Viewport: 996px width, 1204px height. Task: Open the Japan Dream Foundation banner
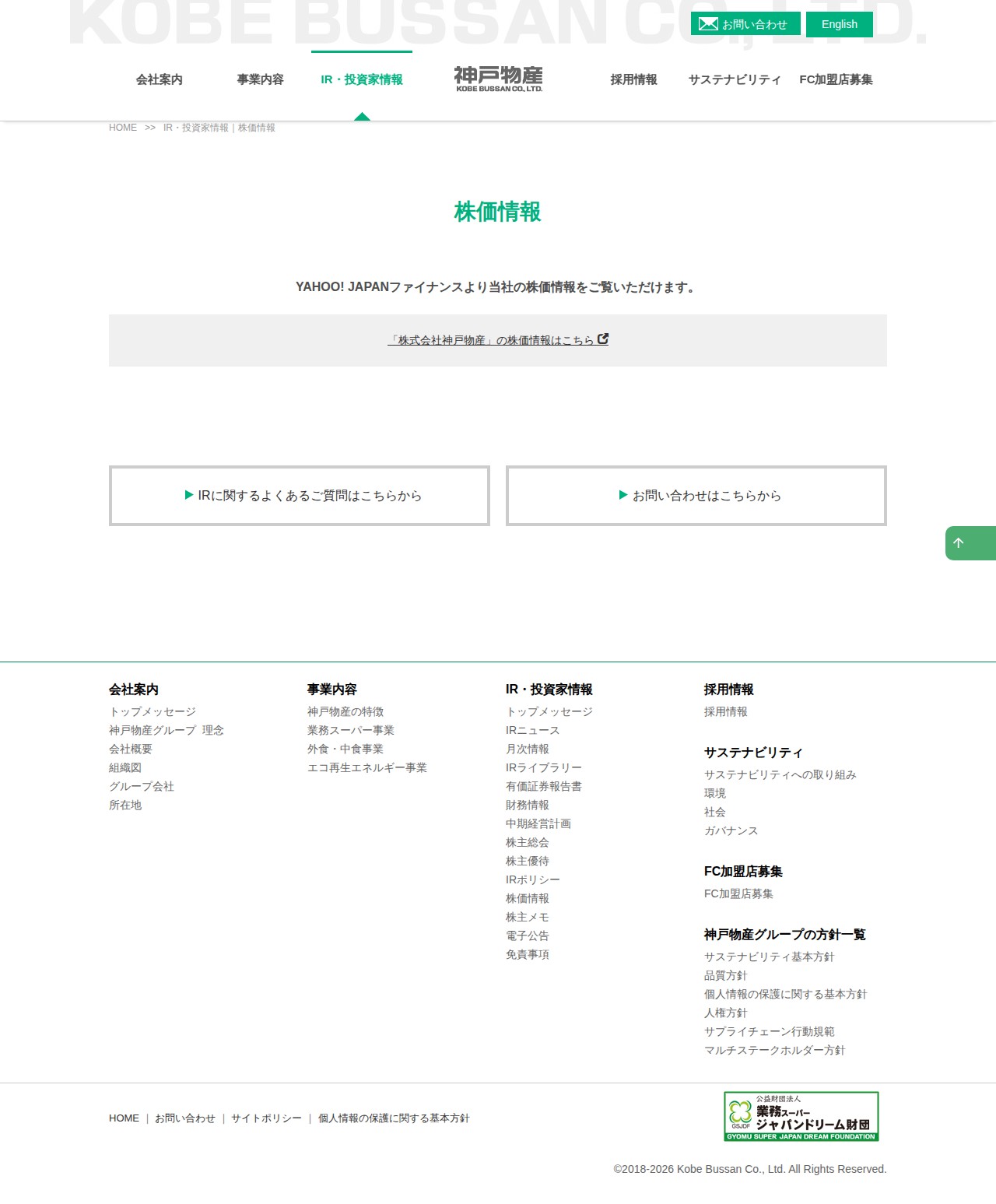801,1116
